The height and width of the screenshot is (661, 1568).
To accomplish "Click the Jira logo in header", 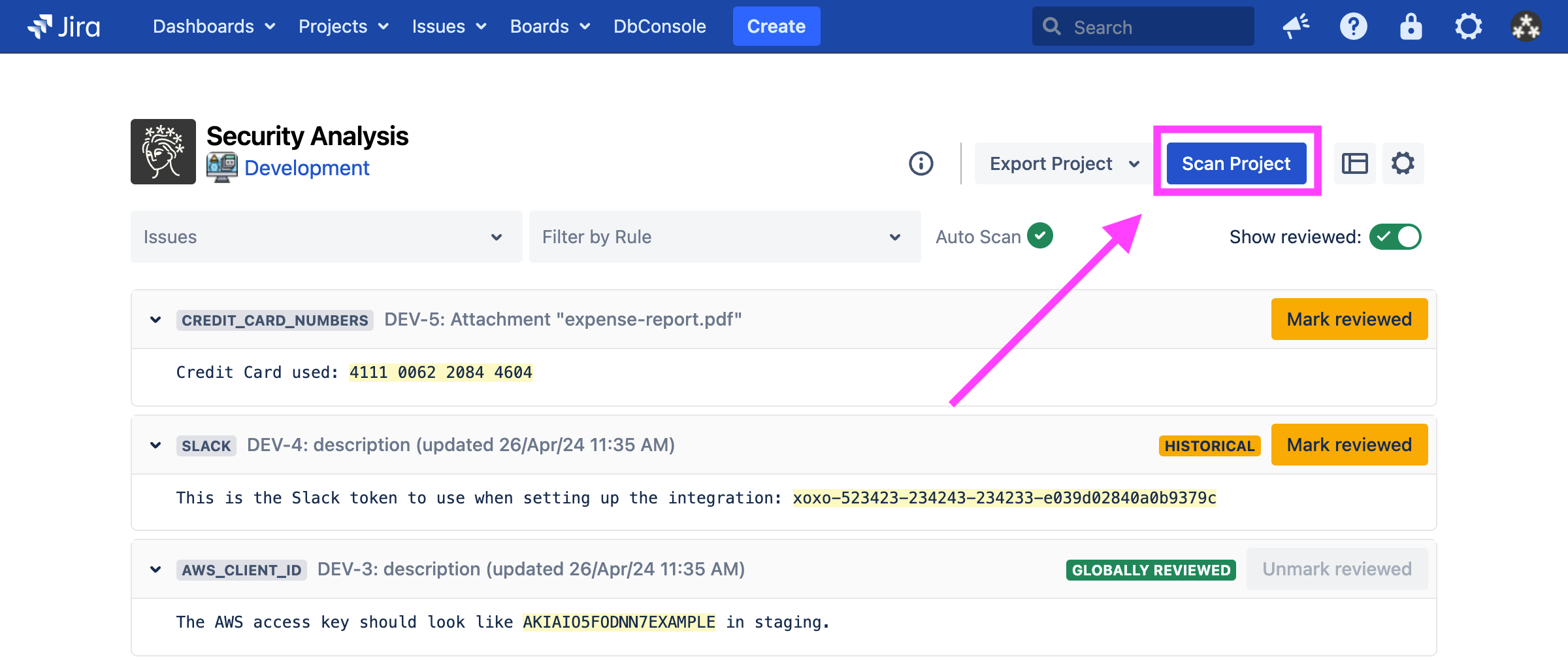I will pyautogui.click(x=64, y=27).
